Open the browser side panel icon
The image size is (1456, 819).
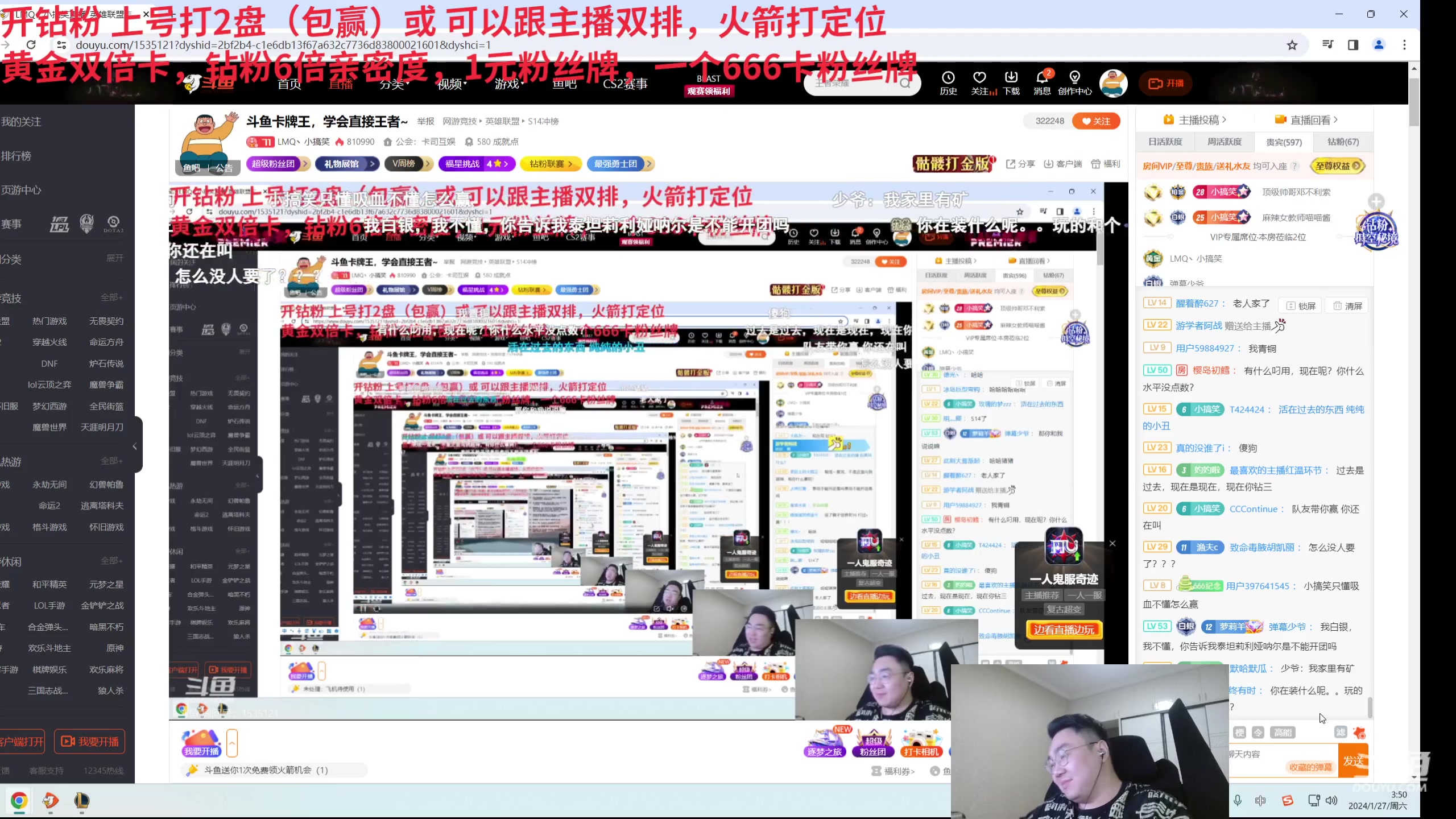pyautogui.click(x=1353, y=45)
